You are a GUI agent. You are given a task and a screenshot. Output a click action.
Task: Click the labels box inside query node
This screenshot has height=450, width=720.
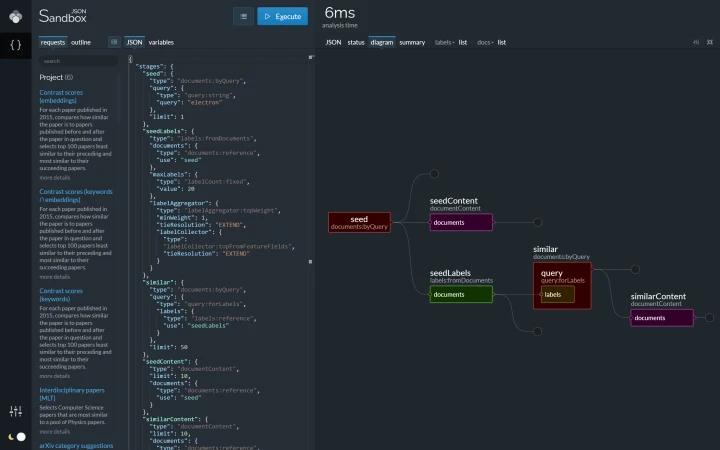click(x=557, y=294)
